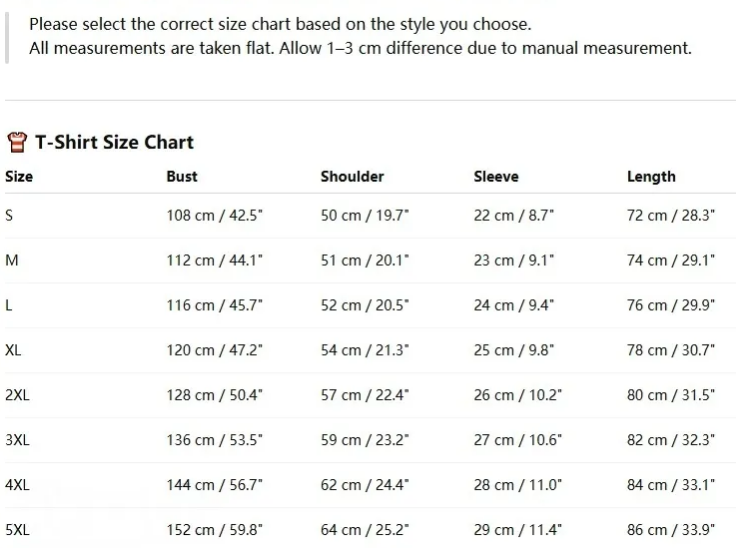Click the Shoulder column header
736x548 pixels.
[x=352, y=176]
